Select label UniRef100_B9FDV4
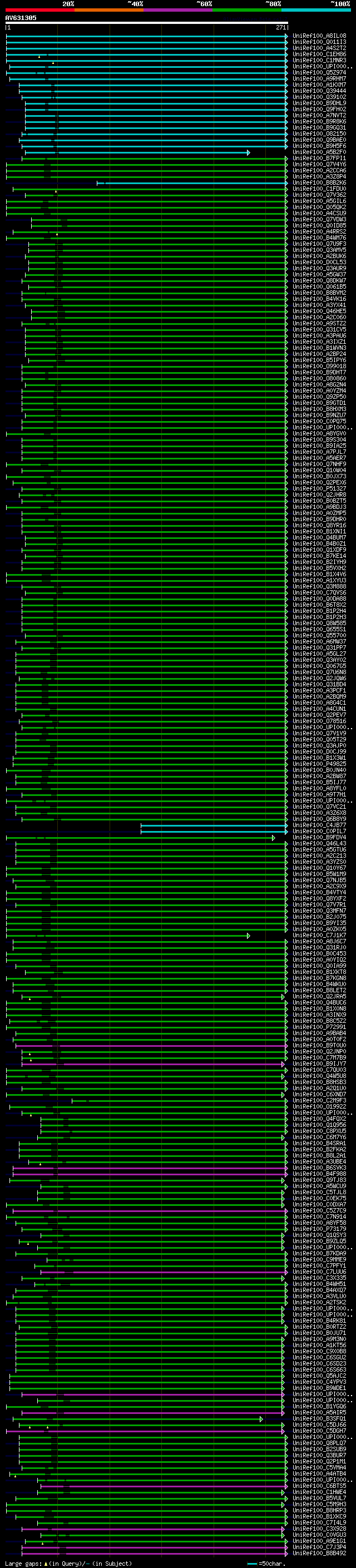 [x=319, y=838]
